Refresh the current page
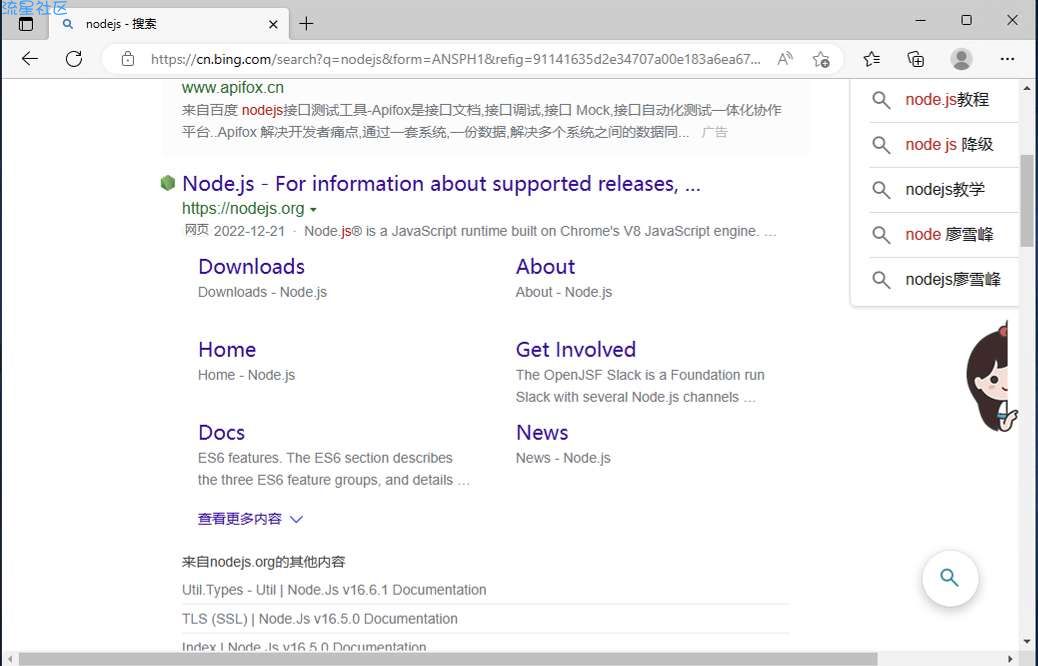This screenshot has width=1038, height=666. (74, 59)
